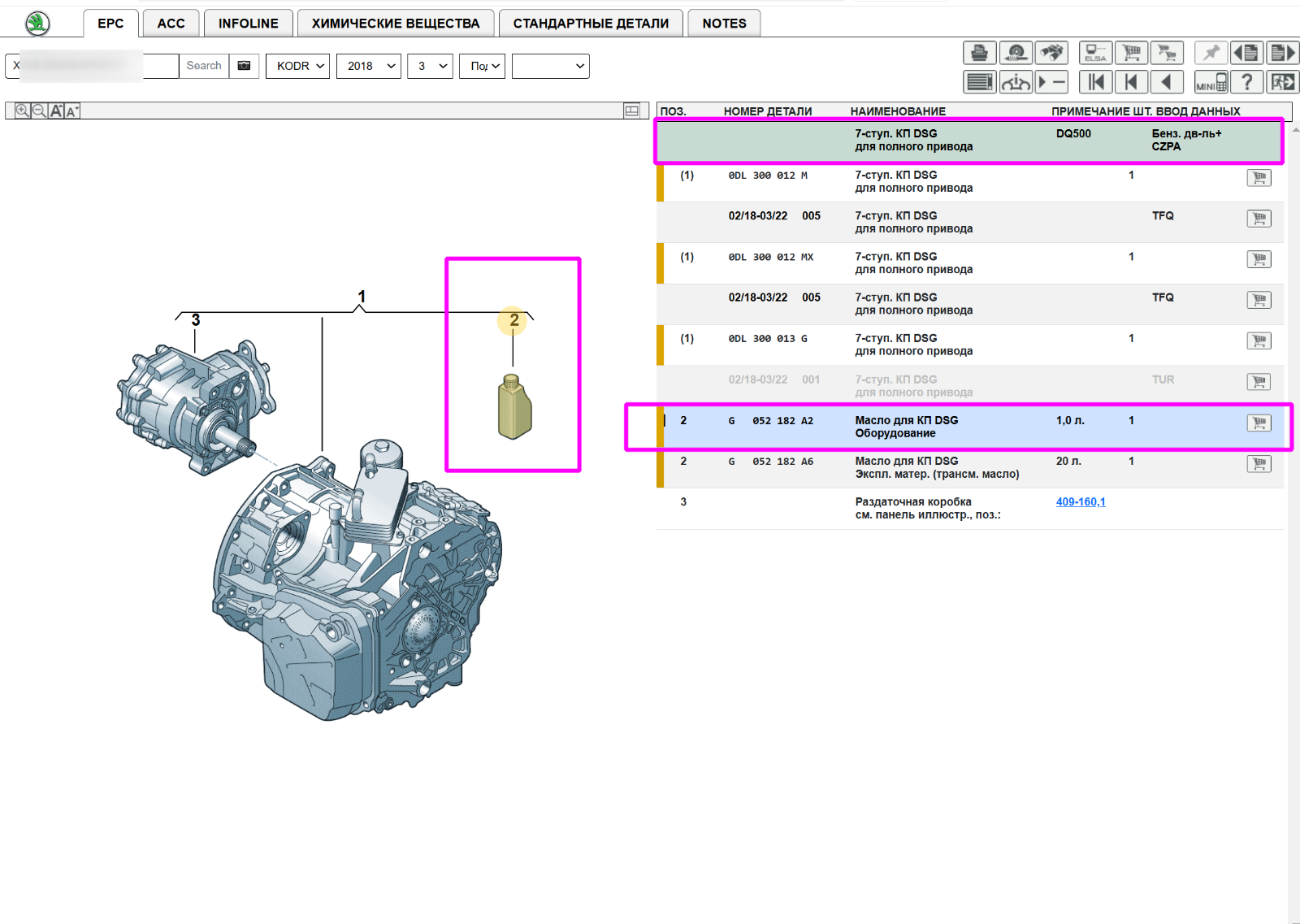This screenshot has height=924, width=1300.
Task: Add 0DL 300 012 M to cart
Action: (1259, 177)
